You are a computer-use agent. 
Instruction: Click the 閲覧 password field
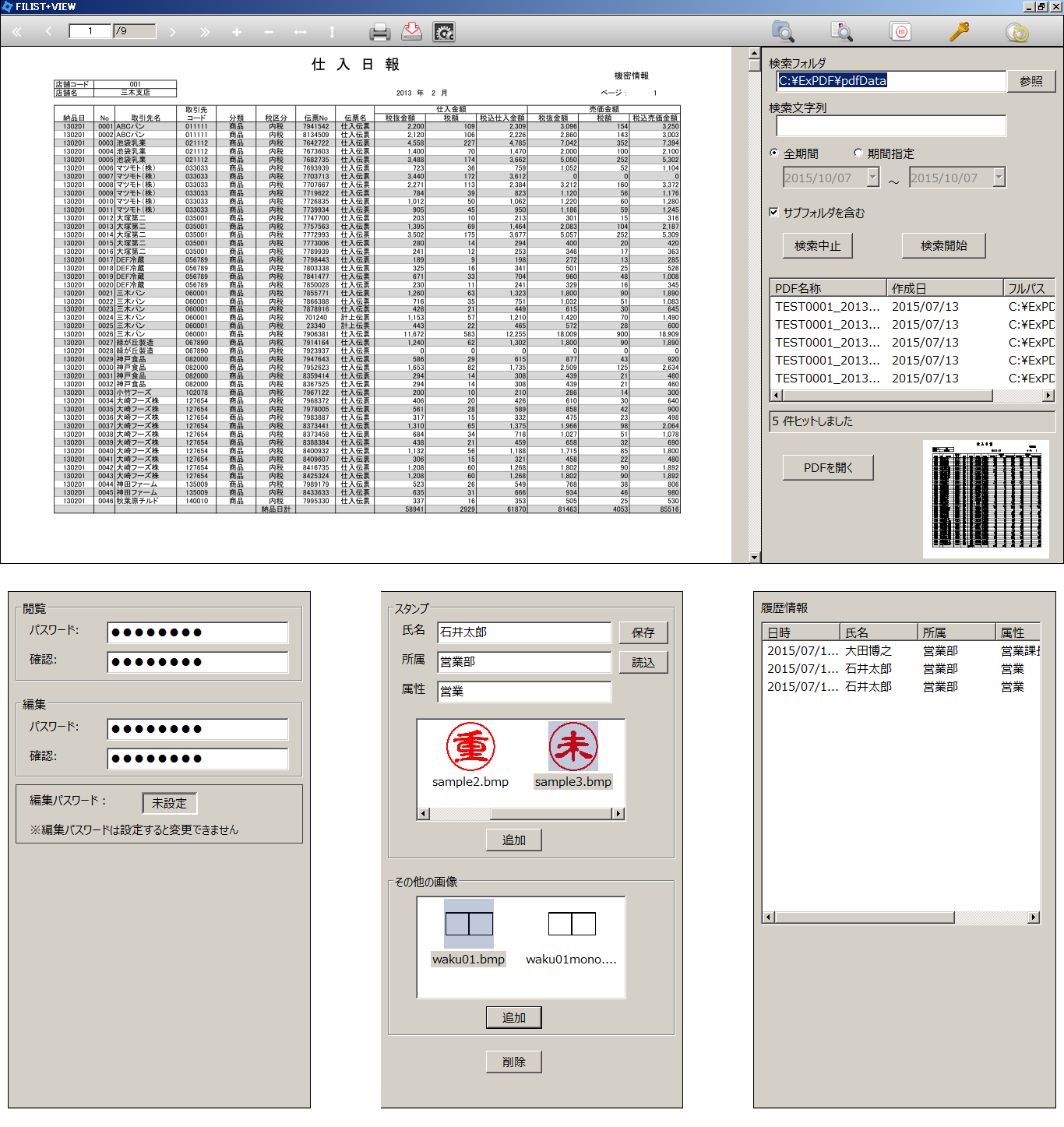coord(198,632)
